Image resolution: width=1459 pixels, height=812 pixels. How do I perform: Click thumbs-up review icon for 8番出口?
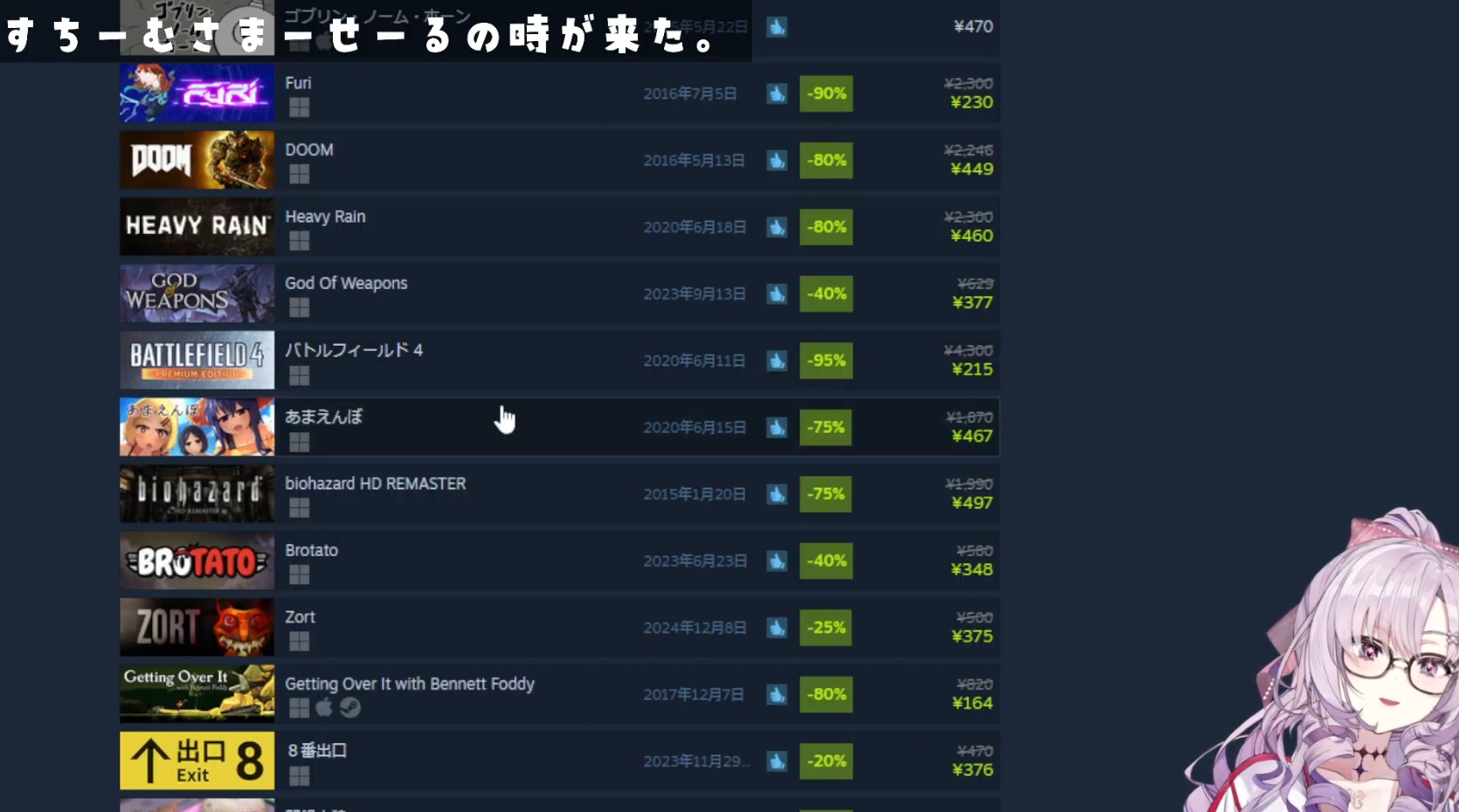(777, 761)
